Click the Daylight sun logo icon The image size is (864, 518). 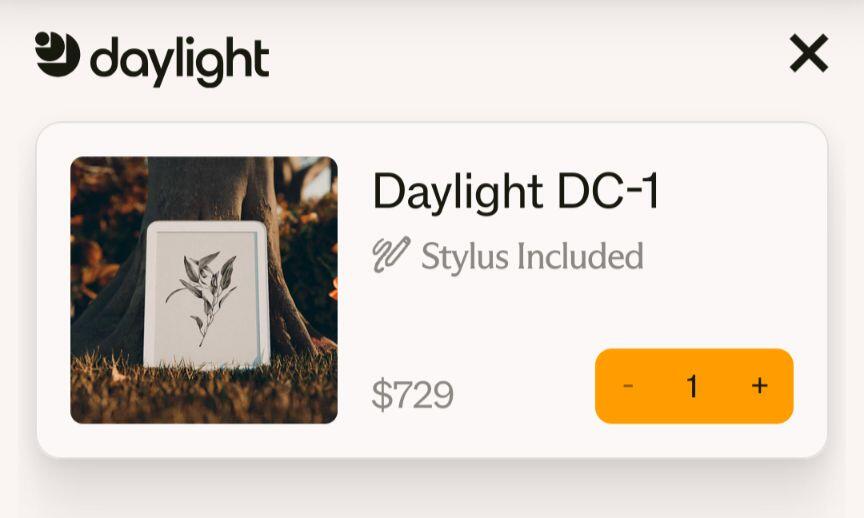pyautogui.click(x=57, y=53)
